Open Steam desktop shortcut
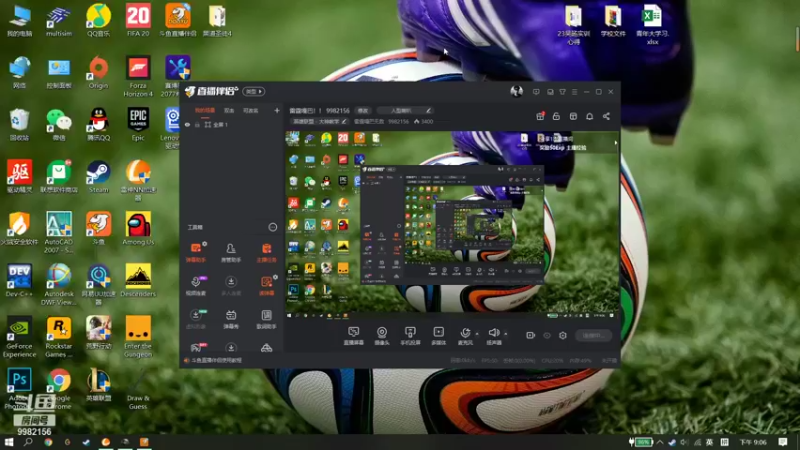This screenshot has width=800, height=450. click(x=98, y=177)
